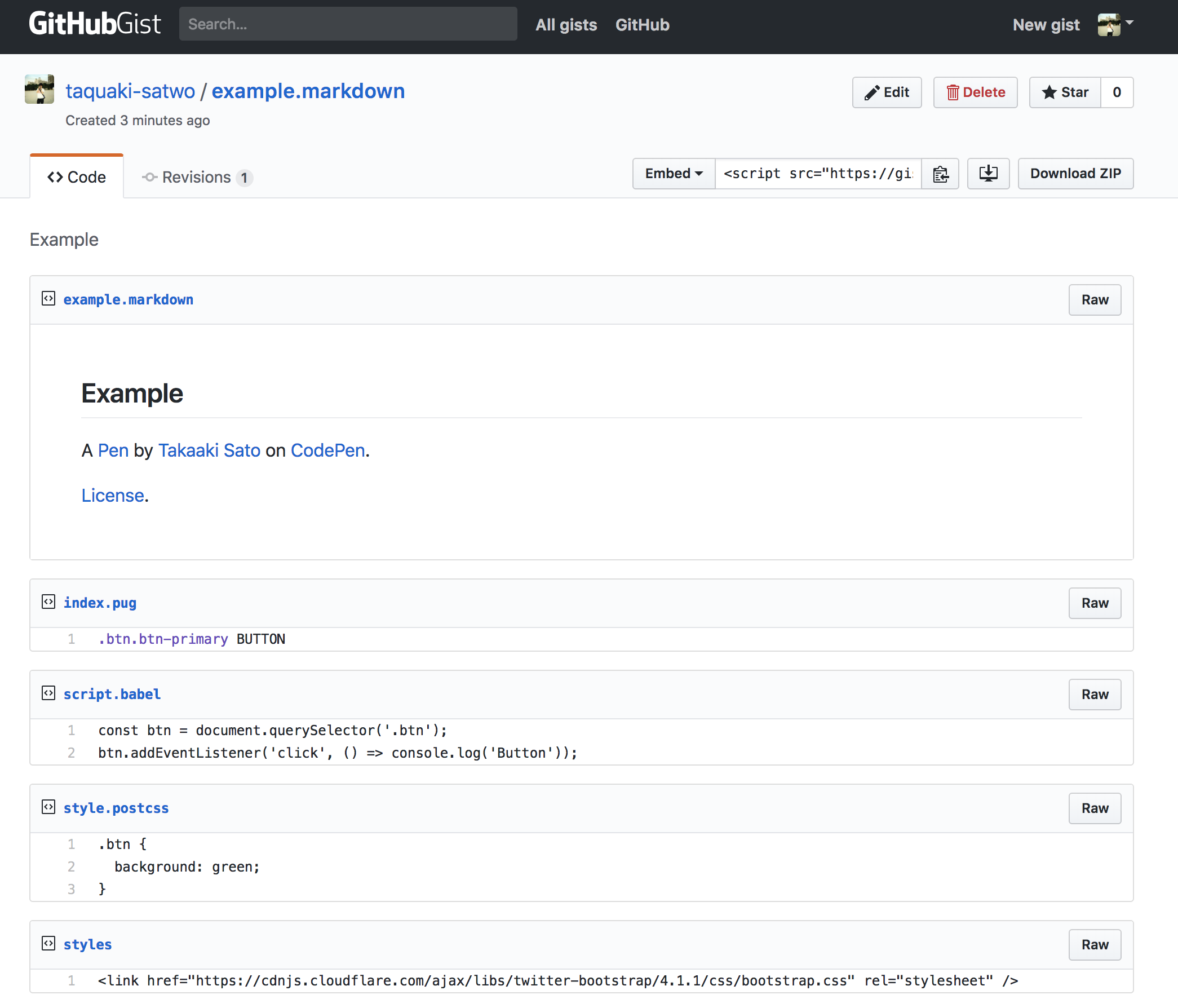Open styles file anchor link
This screenshot has width=1178, height=1008.
tap(87, 944)
